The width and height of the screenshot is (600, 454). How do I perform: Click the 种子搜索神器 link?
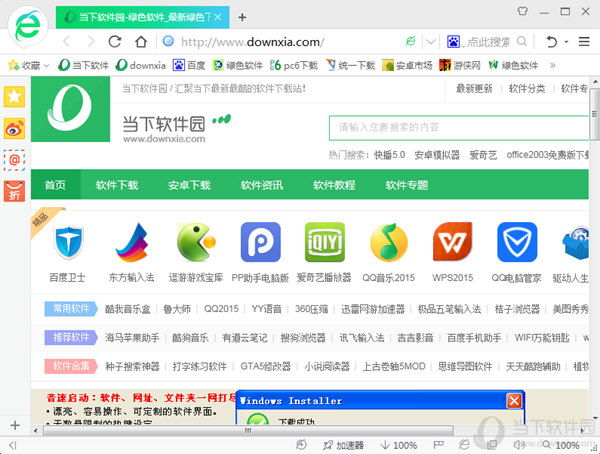coord(132,366)
